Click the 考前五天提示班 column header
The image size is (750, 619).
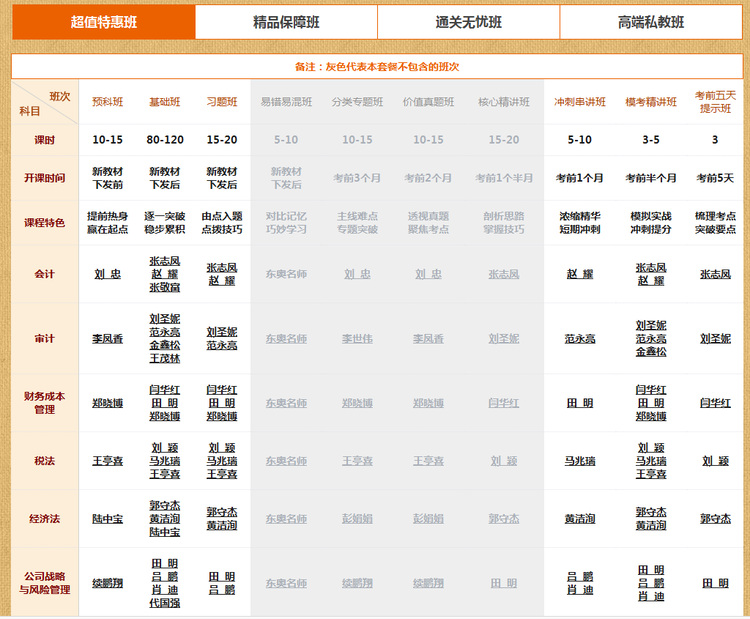point(715,102)
